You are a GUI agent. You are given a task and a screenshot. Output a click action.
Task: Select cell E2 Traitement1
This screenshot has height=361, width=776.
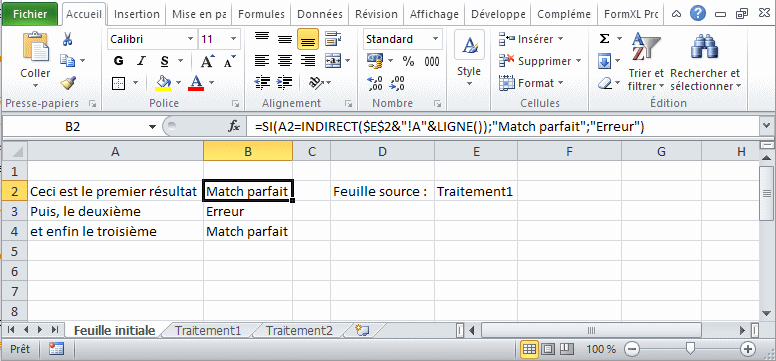(476, 191)
